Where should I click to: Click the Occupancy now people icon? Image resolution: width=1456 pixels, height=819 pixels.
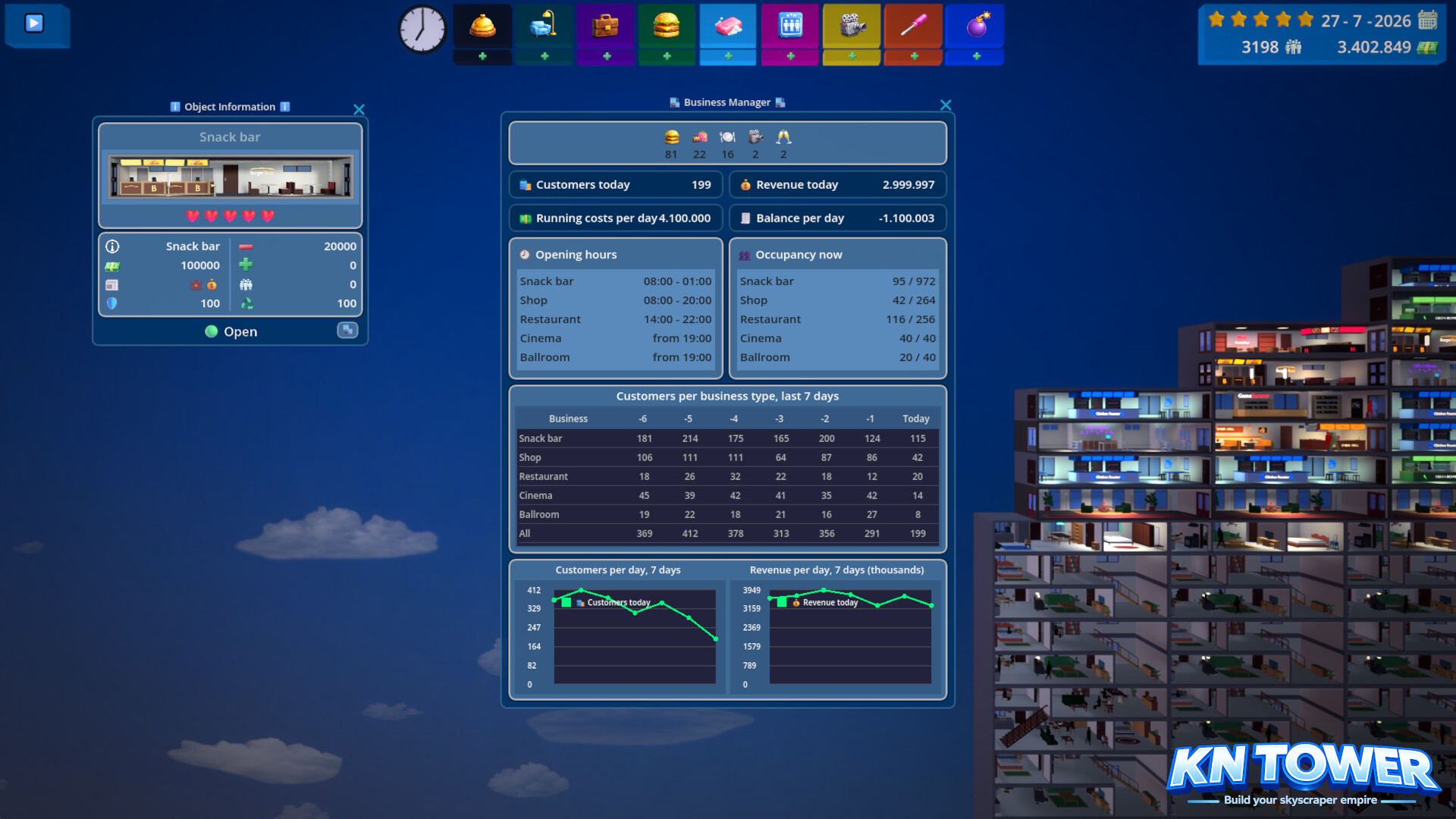[745, 256]
